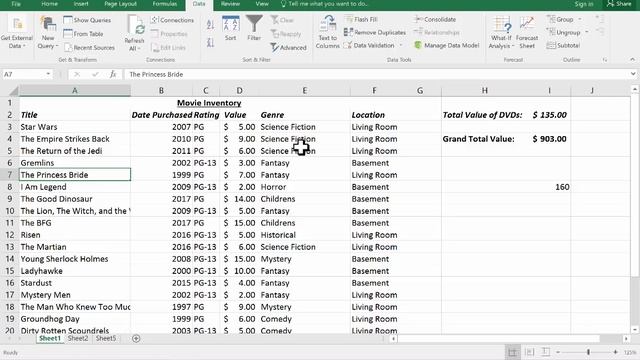
Task: Expand the formula bar
Action: [633, 74]
